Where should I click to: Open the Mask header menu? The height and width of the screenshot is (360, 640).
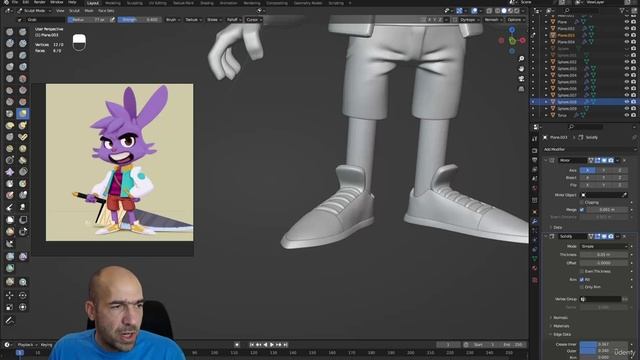coord(89,11)
